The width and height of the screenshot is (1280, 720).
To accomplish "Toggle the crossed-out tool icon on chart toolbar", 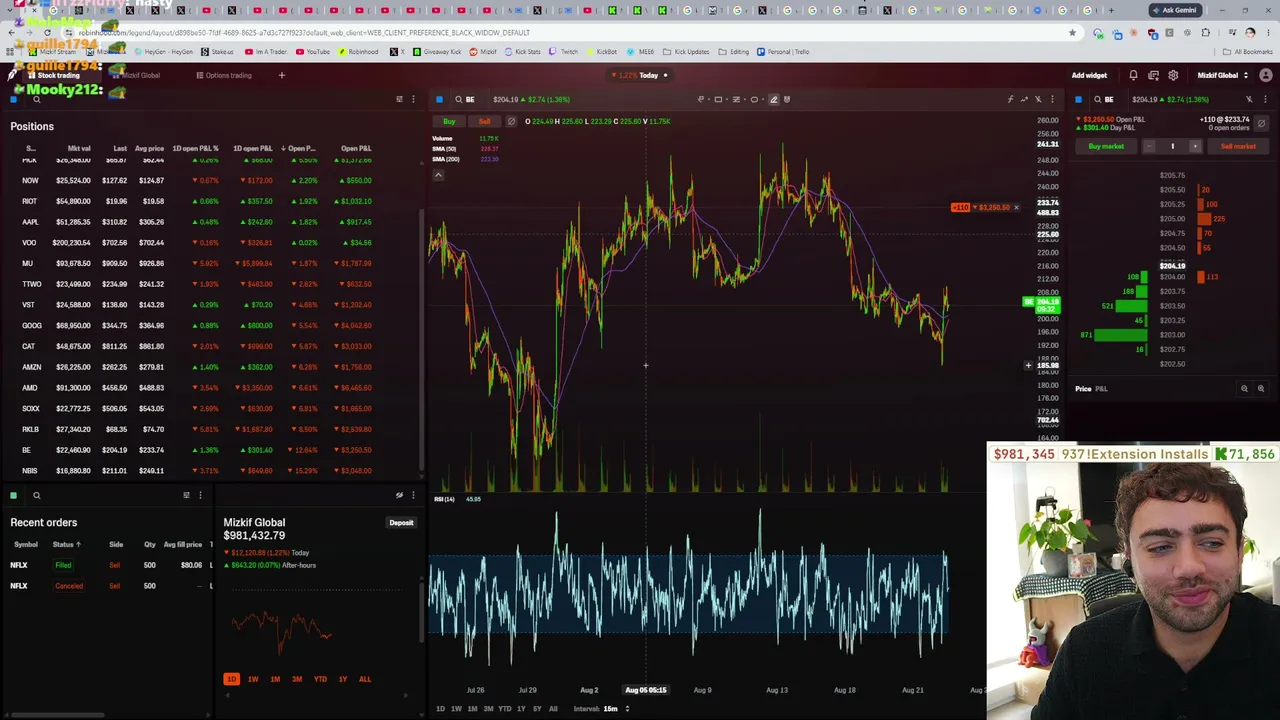I will (x=1038, y=99).
